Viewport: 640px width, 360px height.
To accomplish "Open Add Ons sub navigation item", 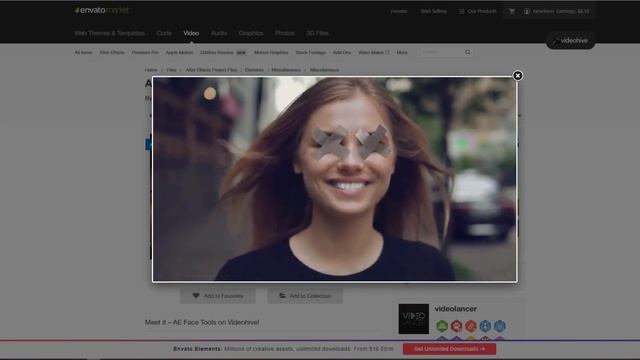I will [x=342, y=53].
